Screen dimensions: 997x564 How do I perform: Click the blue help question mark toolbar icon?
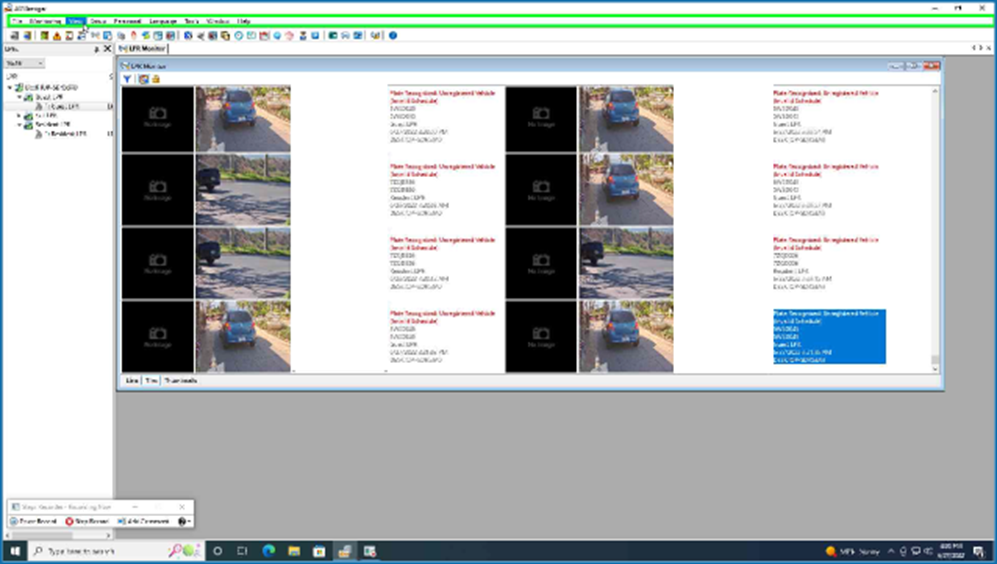pyautogui.click(x=393, y=35)
